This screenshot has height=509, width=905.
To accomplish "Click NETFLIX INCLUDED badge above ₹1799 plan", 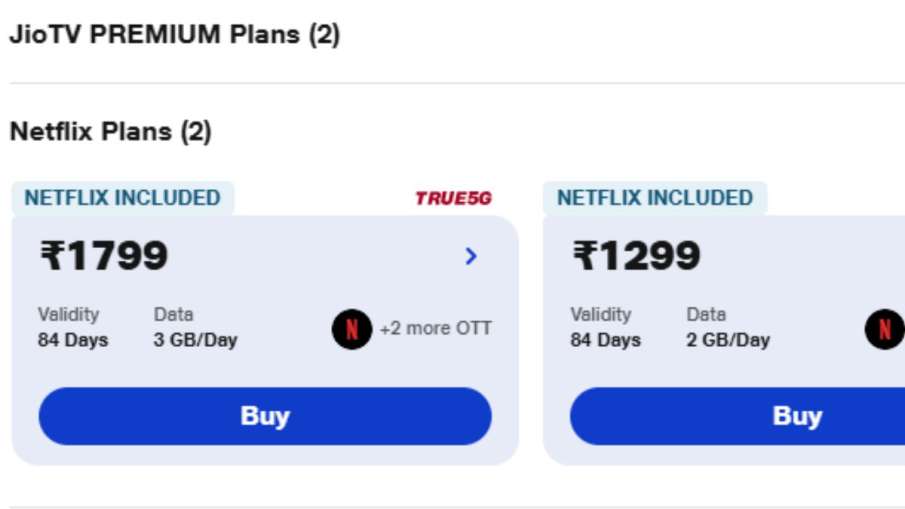I will point(122,198).
